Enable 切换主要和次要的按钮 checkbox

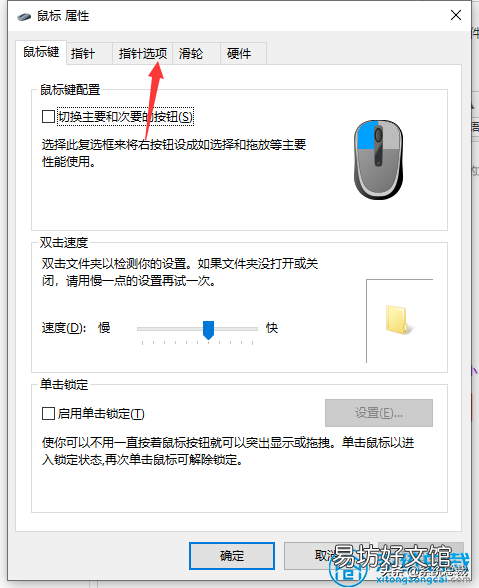point(48,116)
